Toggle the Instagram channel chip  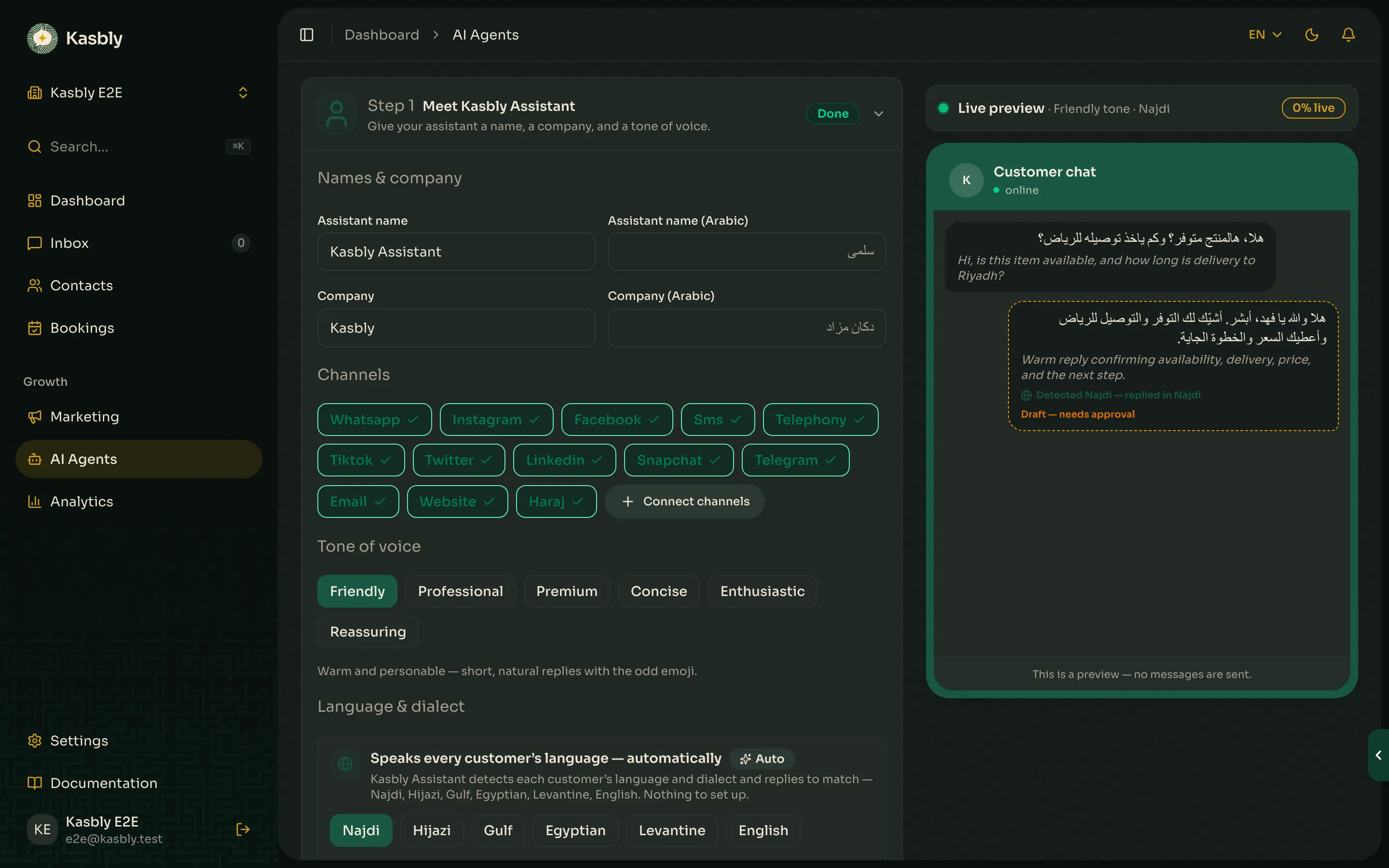pyautogui.click(x=496, y=420)
